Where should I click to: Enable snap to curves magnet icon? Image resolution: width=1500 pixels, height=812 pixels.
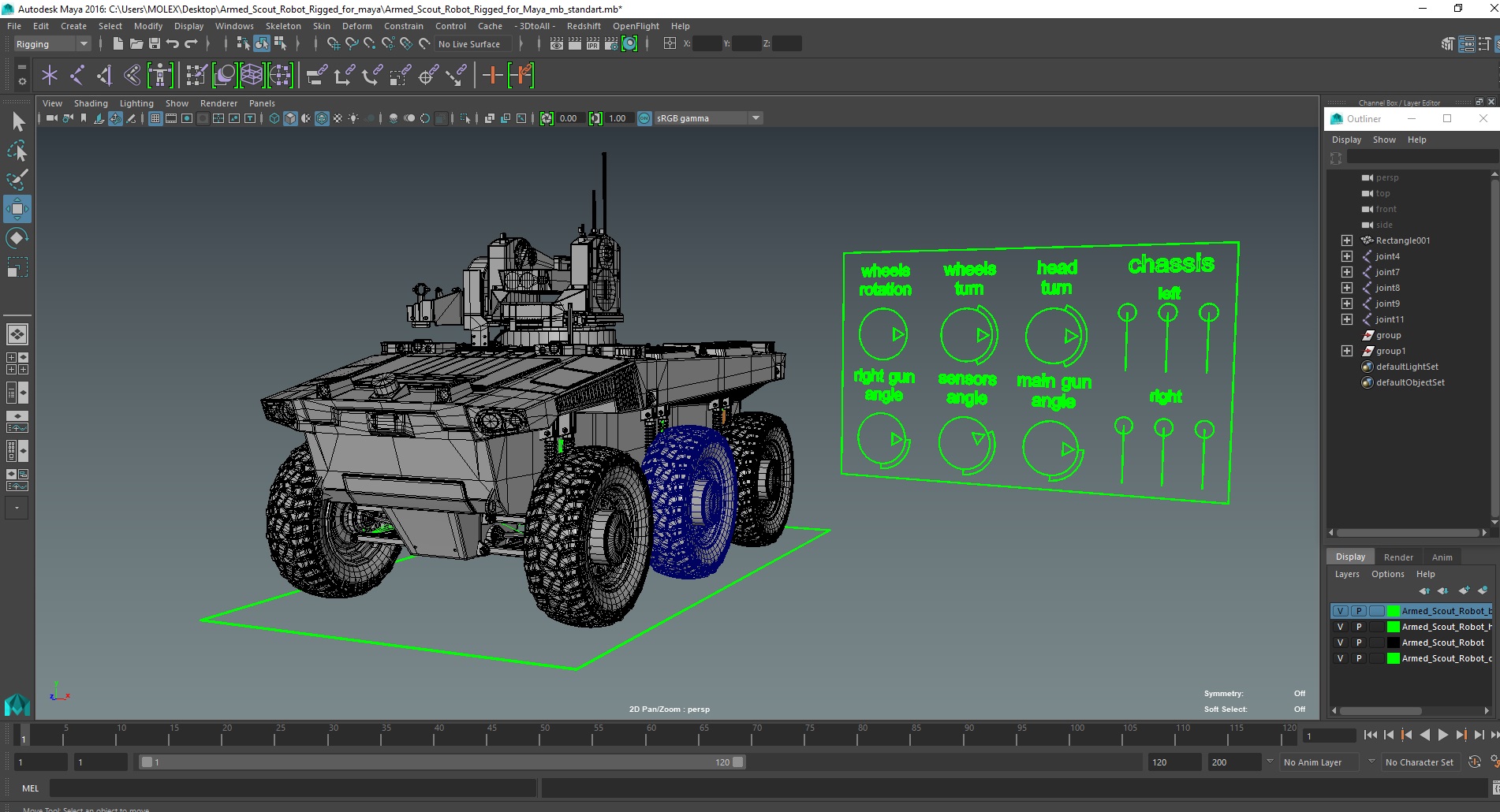click(x=352, y=43)
